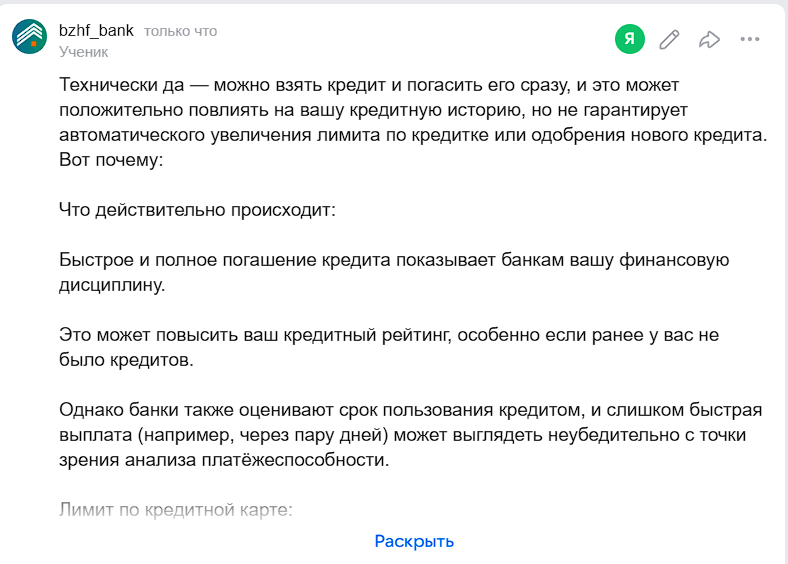Click the faded "Лимит по кредитной карте:" heading
The image size is (788, 564).
click(x=175, y=509)
